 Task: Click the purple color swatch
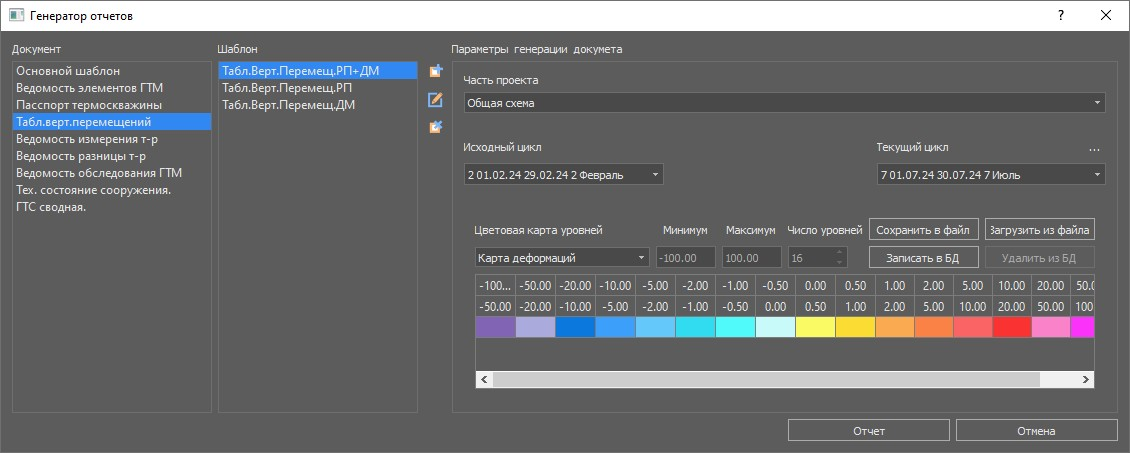pos(495,327)
